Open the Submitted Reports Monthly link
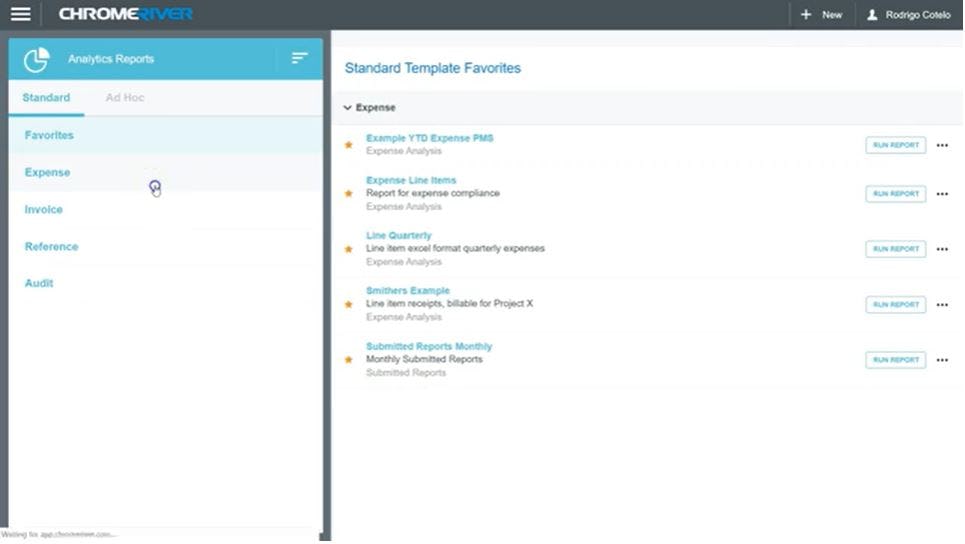Screen dimensions: 965x544 coord(429,346)
